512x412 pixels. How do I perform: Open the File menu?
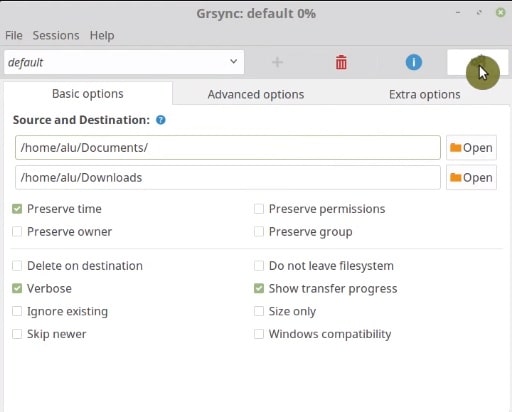click(x=14, y=35)
